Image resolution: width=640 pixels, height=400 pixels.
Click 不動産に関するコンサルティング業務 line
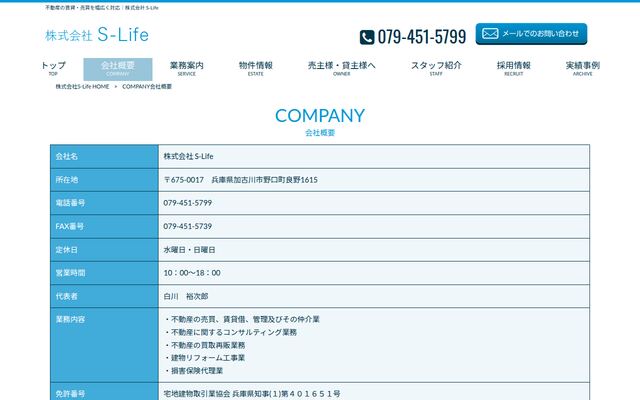coord(230,332)
